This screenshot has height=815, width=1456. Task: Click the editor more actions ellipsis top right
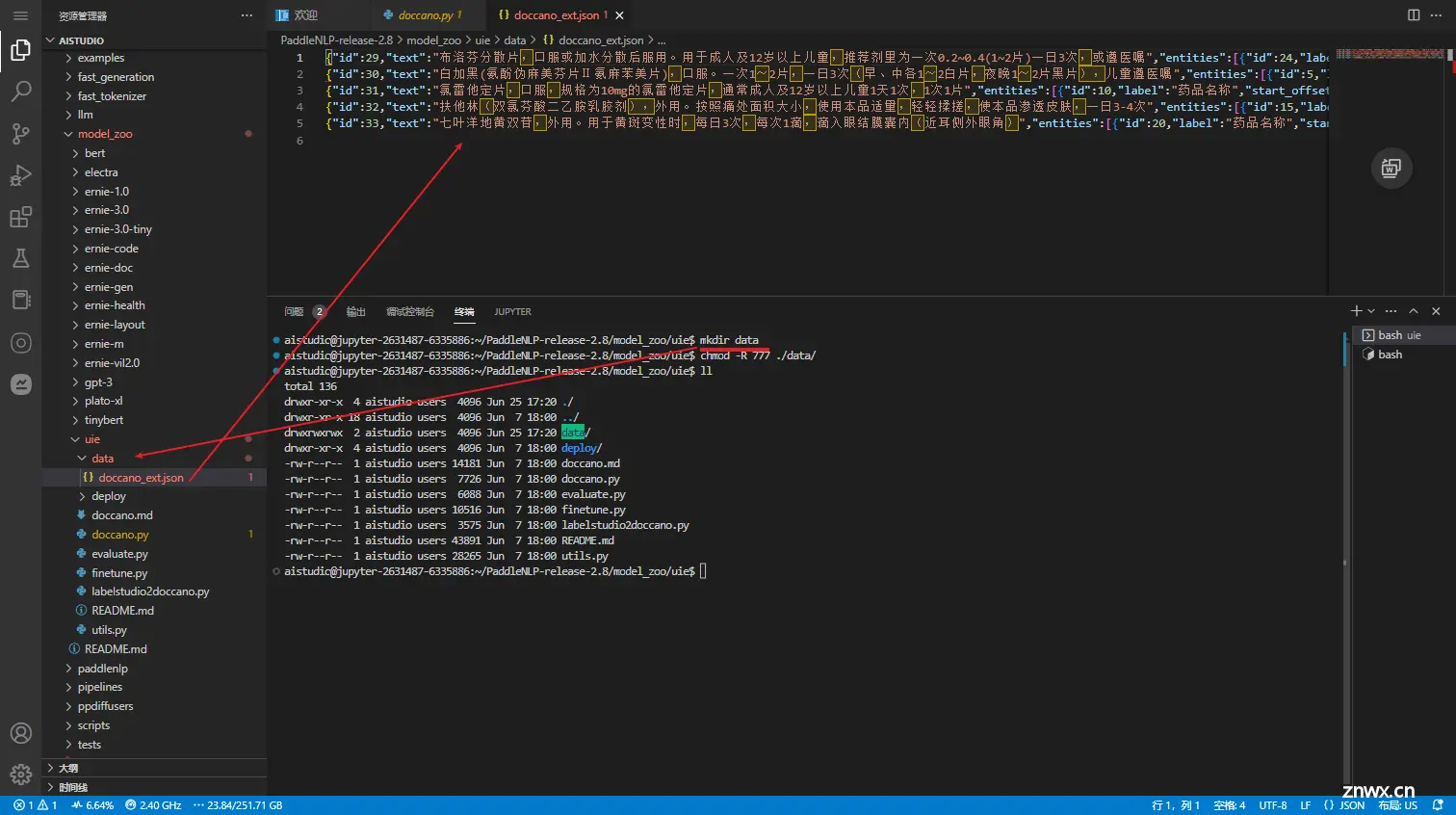(1437, 15)
